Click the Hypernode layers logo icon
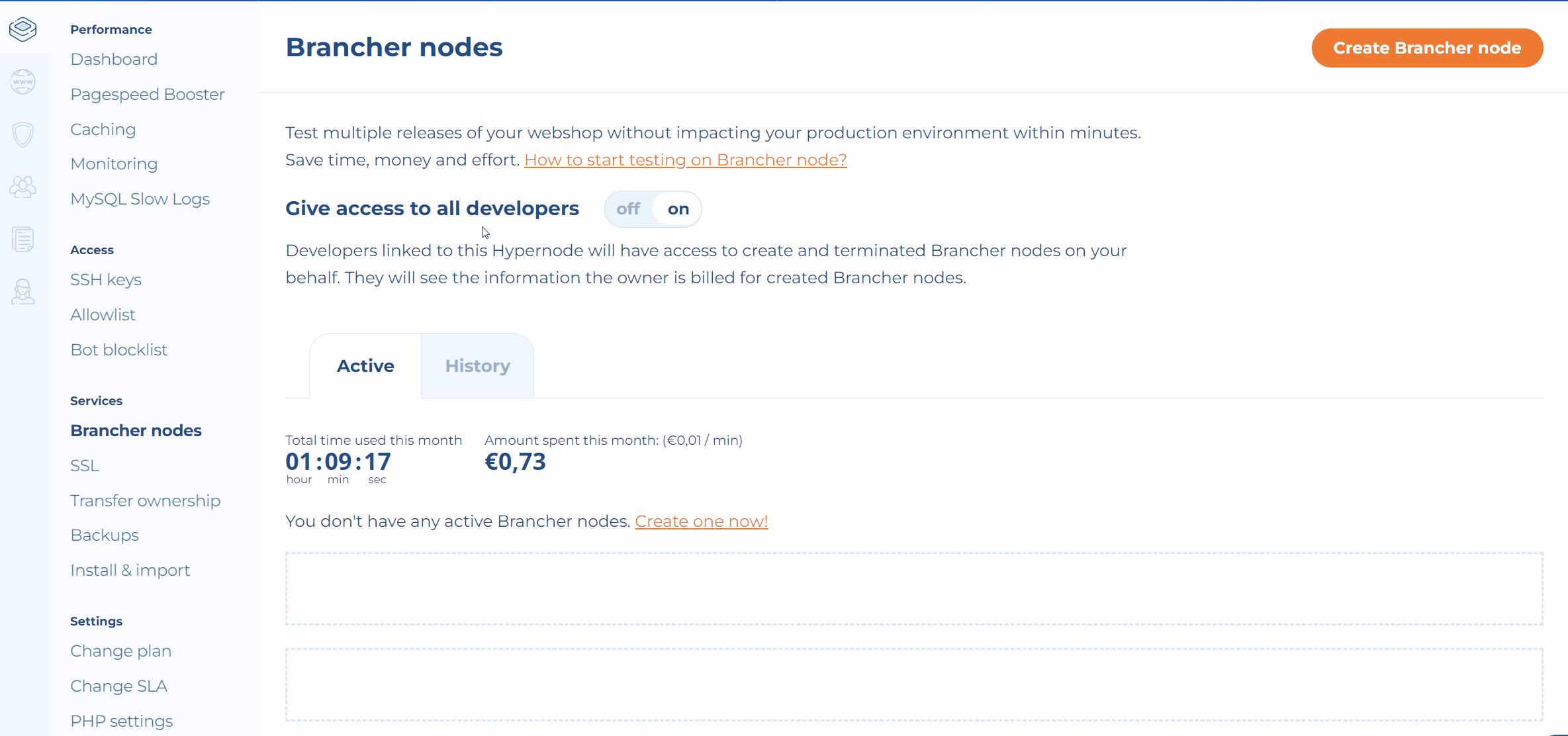1568x736 pixels. point(23,29)
